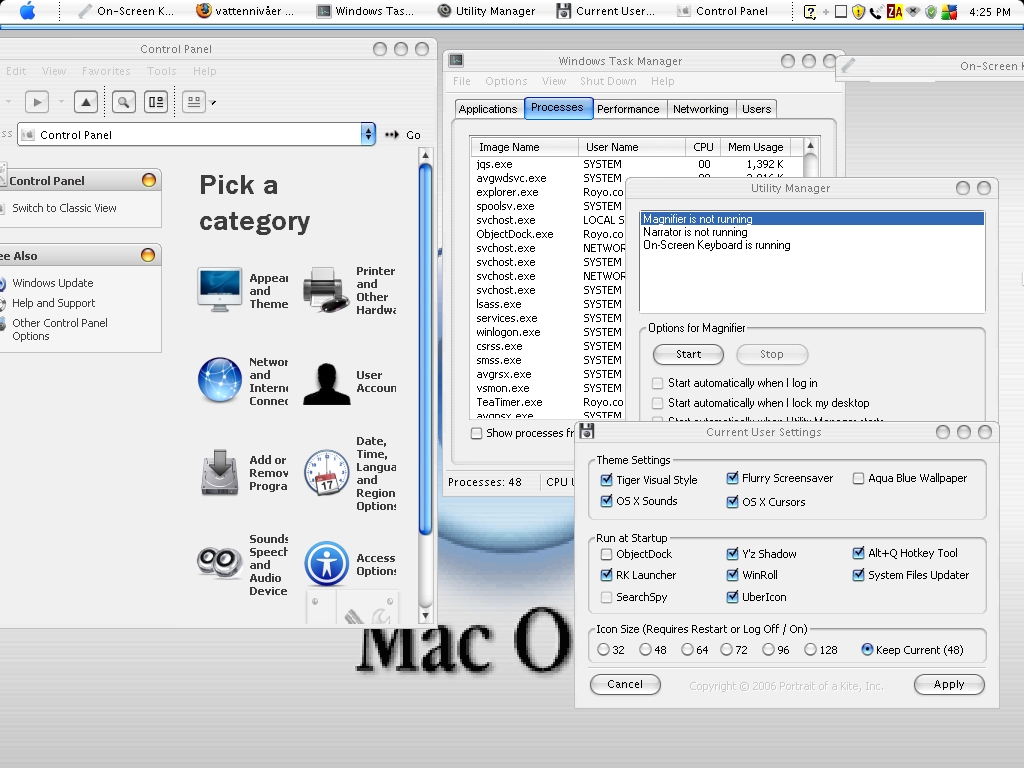The width and height of the screenshot is (1024, 768).
Task: Click the help question mark tray icon
Action: click(x=809, y=11)
